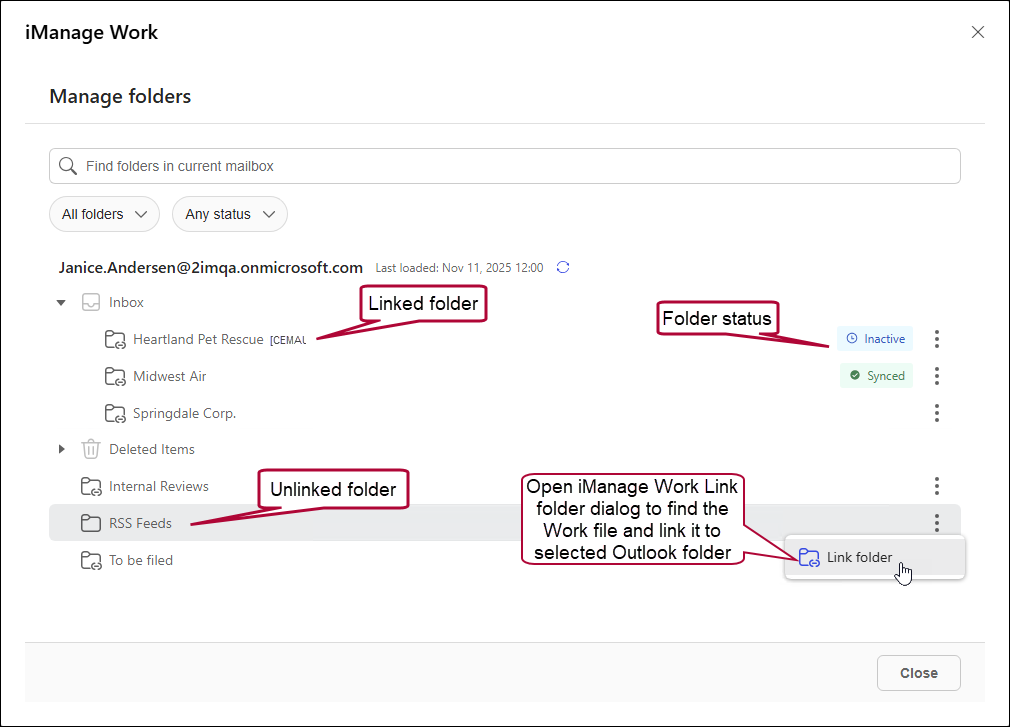Open more options for Internal Reviews
This screenshot has width=1010, height=727.
click(937, 486)
